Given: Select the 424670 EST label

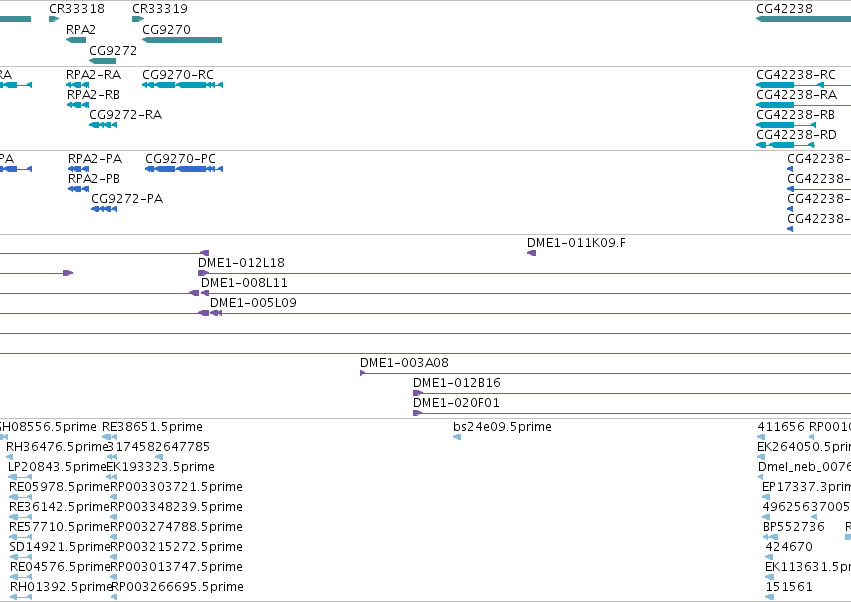Looking at the screenshot, I should click(x=789, y=547).
